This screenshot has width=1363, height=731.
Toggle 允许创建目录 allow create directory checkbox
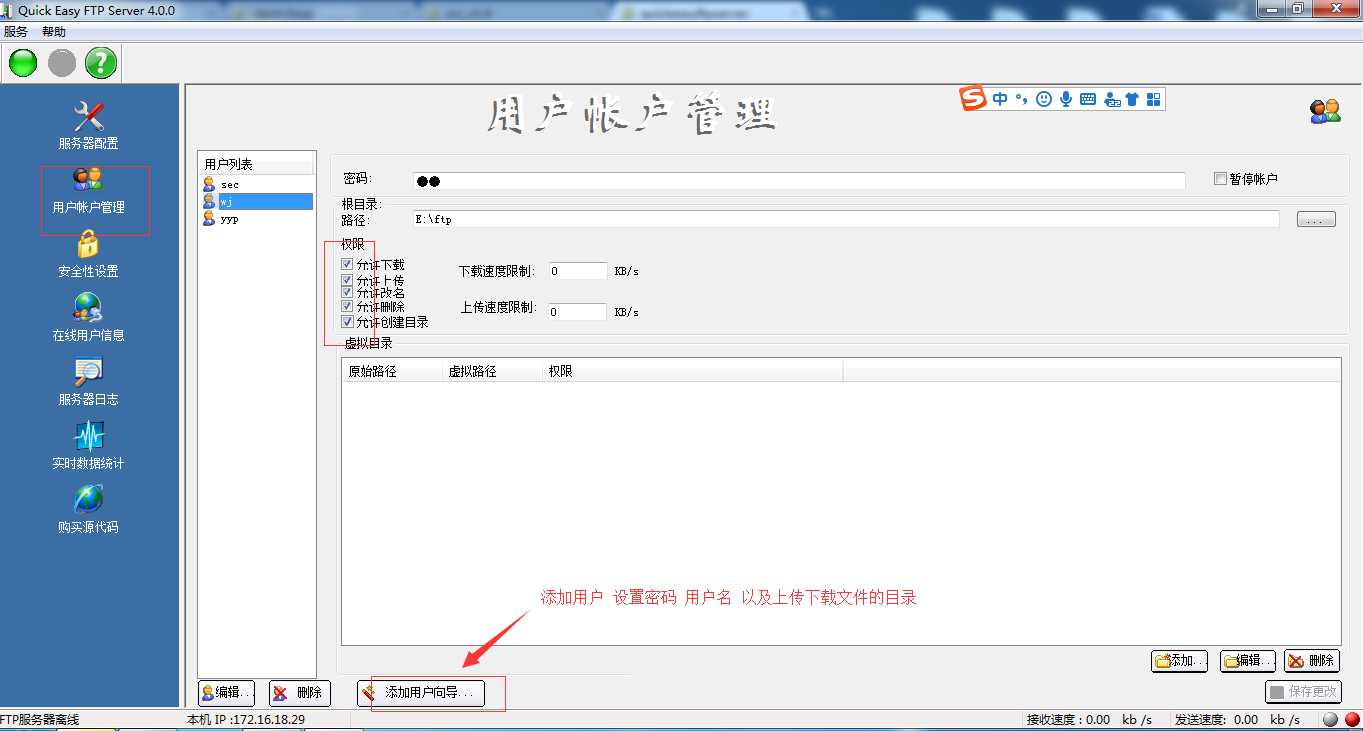pos(347,322)
